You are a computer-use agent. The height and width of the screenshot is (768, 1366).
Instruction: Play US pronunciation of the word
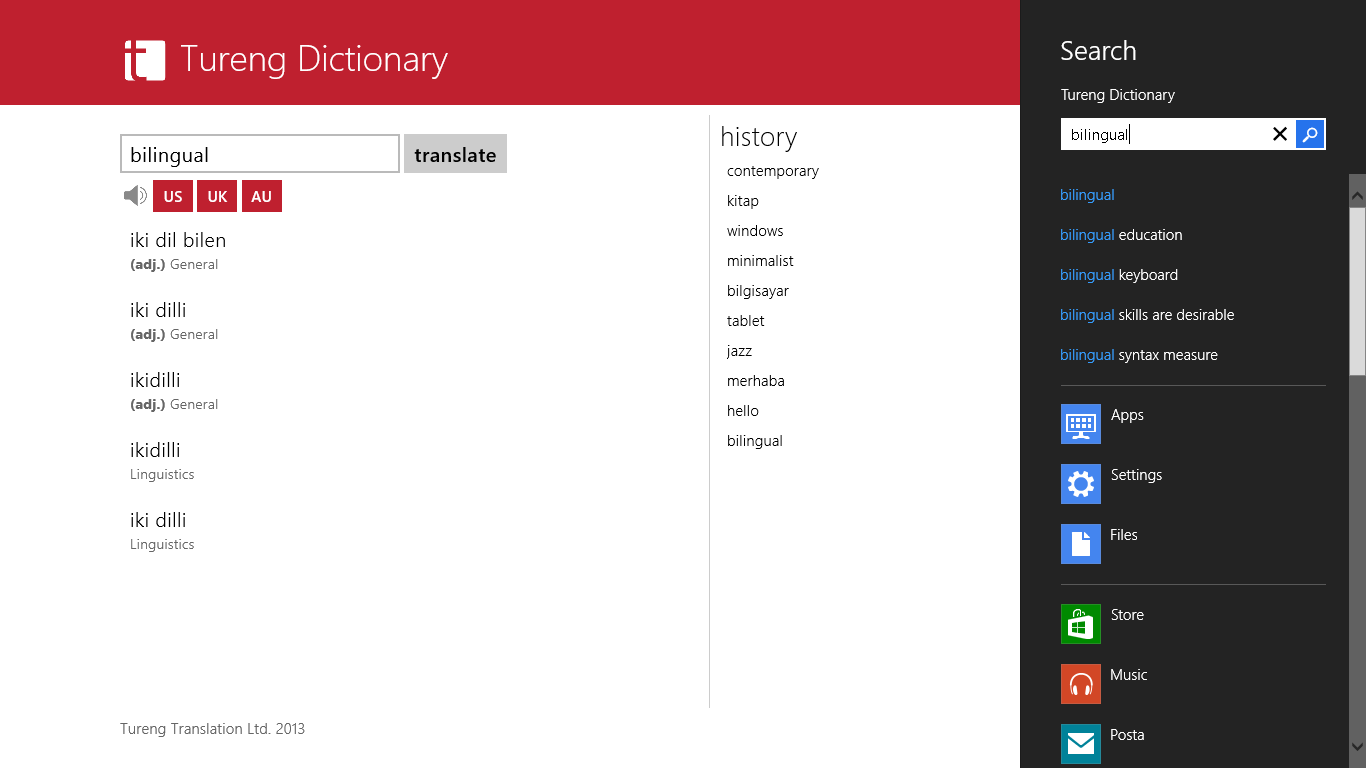[173, 196]
